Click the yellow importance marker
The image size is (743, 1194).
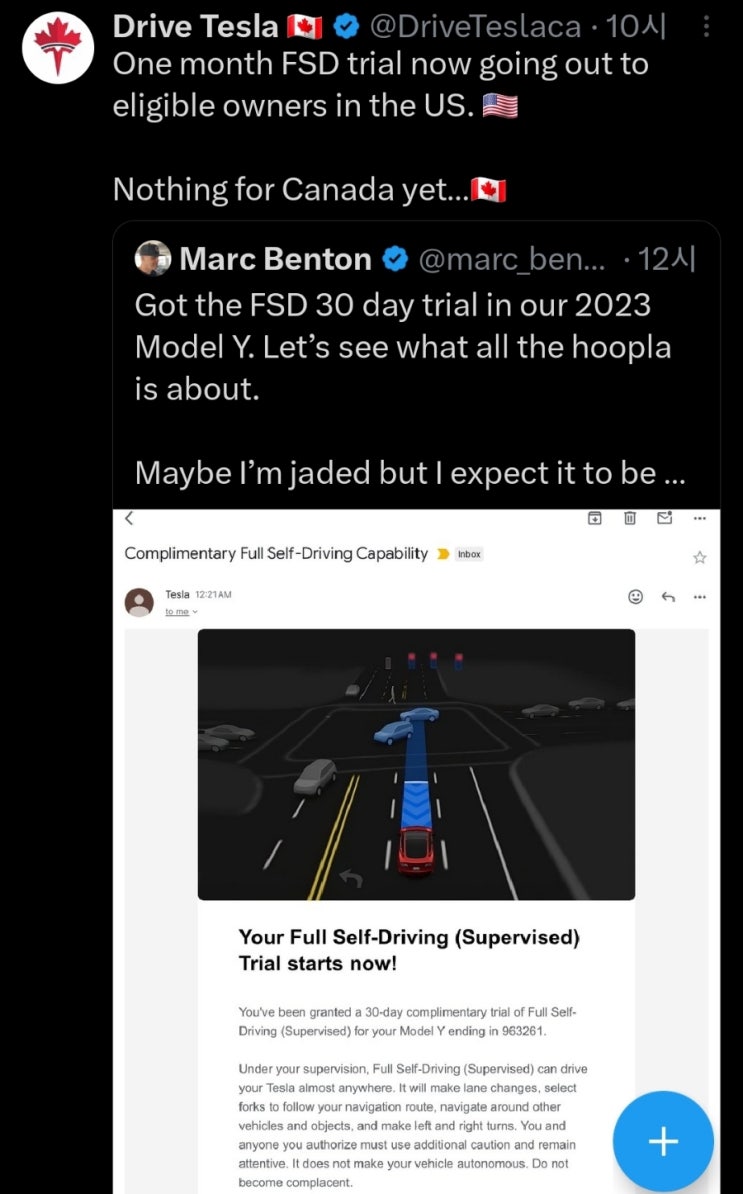point(443,554)
